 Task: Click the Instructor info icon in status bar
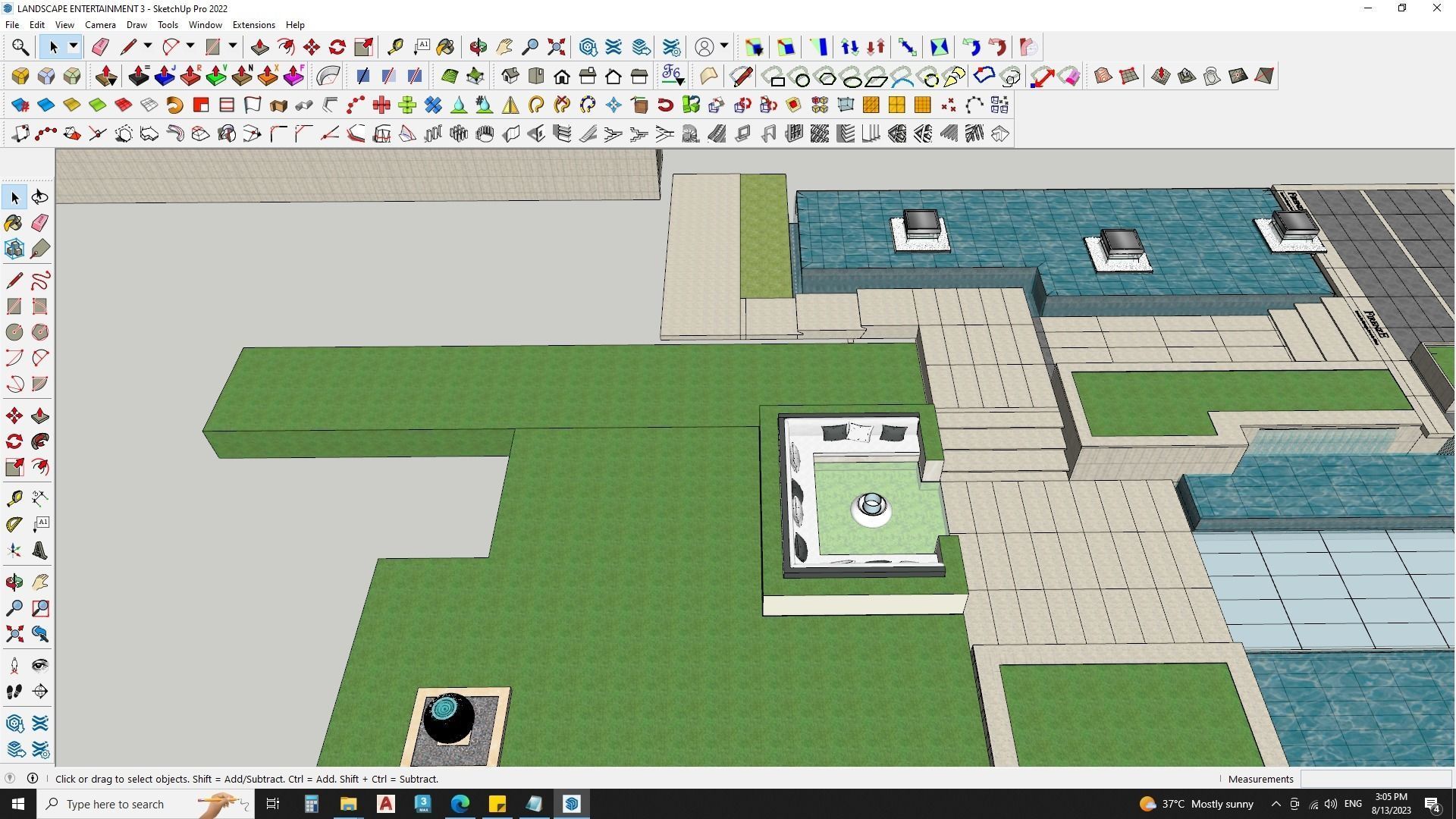(33, 779)
